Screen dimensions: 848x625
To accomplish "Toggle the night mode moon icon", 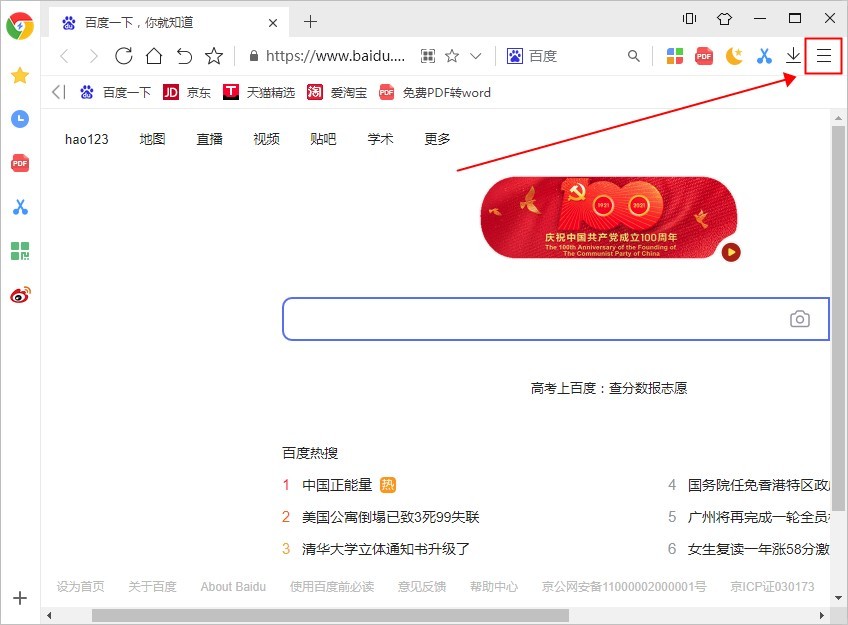I will click(734, 56).
